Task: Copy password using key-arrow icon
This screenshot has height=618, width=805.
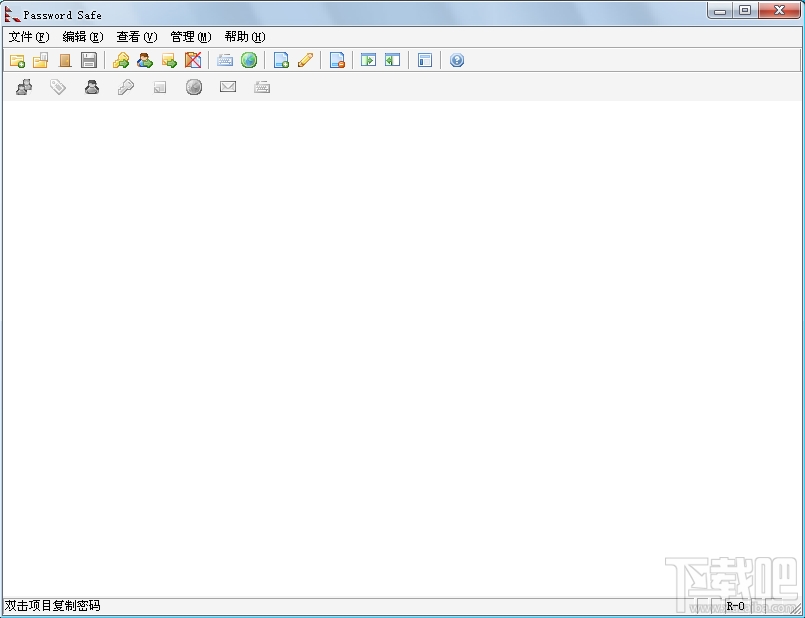Action: coord(121,61)
